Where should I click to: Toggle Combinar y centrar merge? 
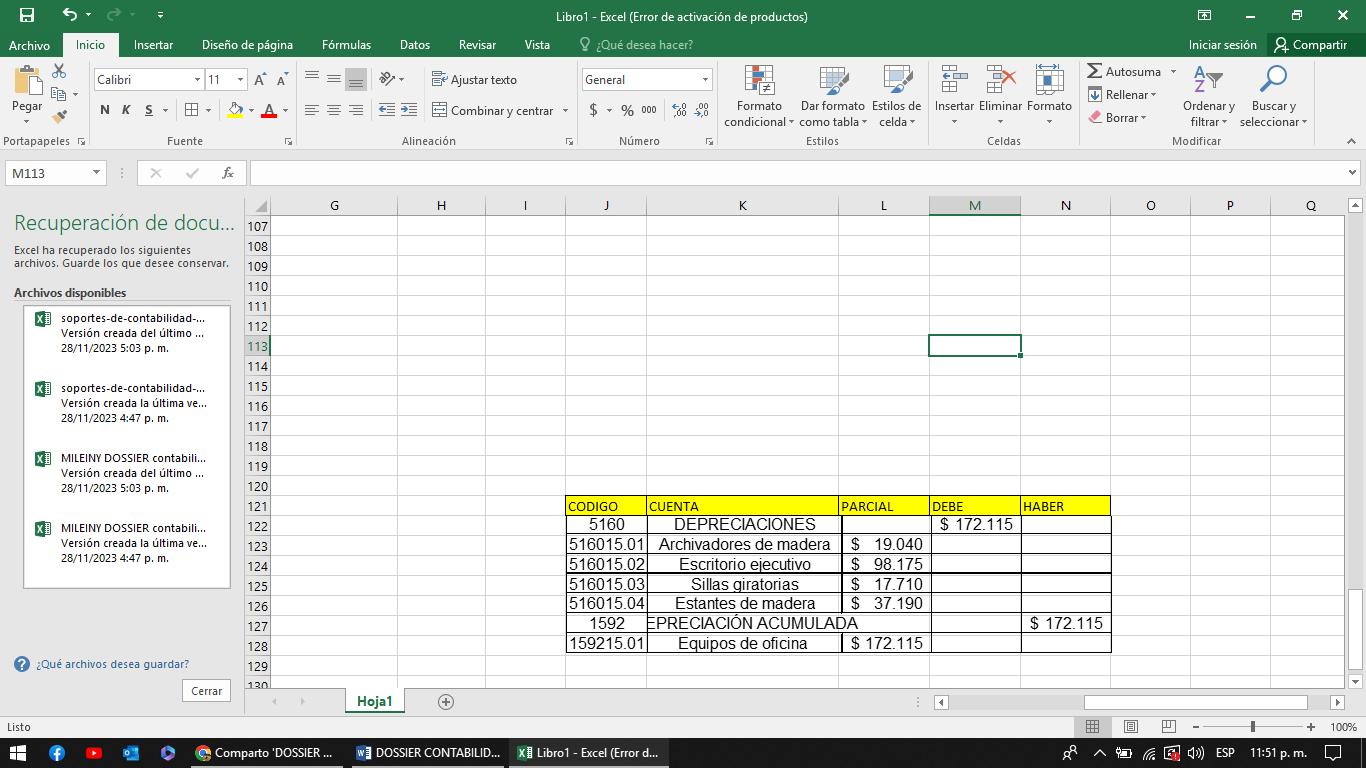[493, 110]
